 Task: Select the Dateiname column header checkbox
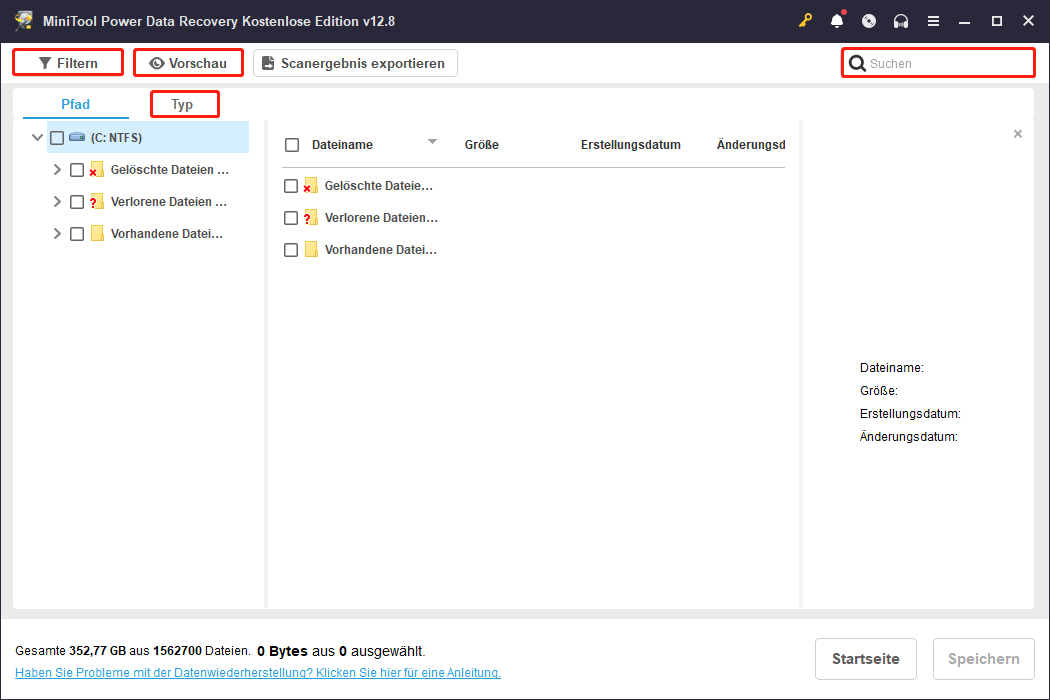292,144
